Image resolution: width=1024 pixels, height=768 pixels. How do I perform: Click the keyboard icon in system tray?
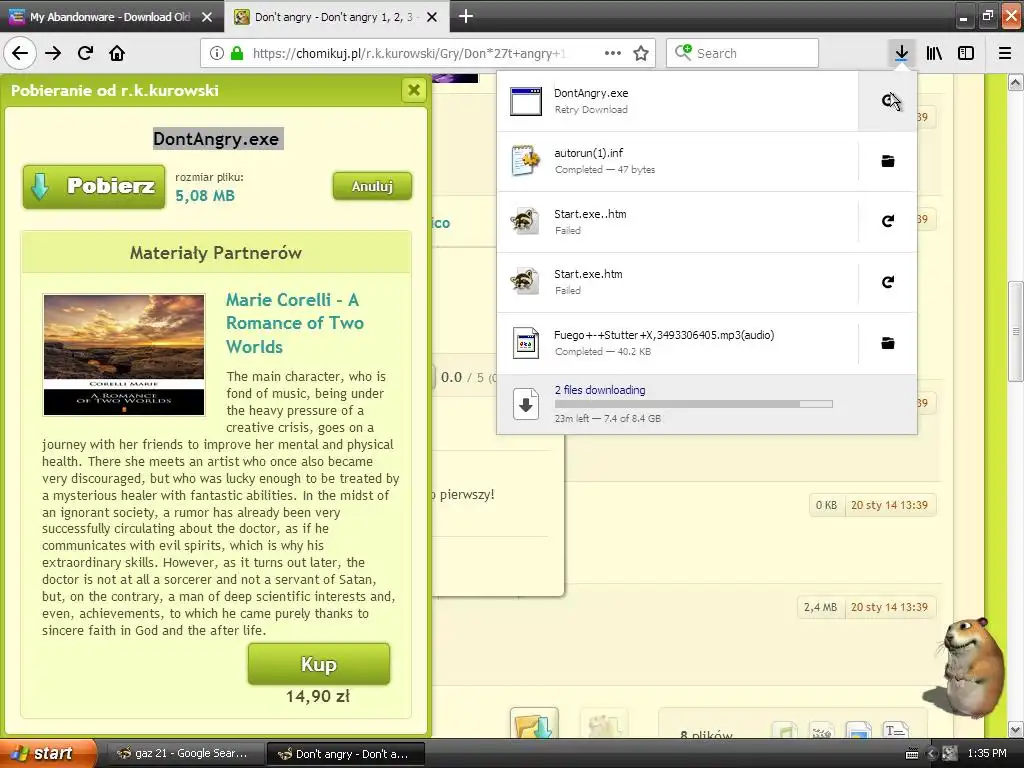[x=912, y=754]
